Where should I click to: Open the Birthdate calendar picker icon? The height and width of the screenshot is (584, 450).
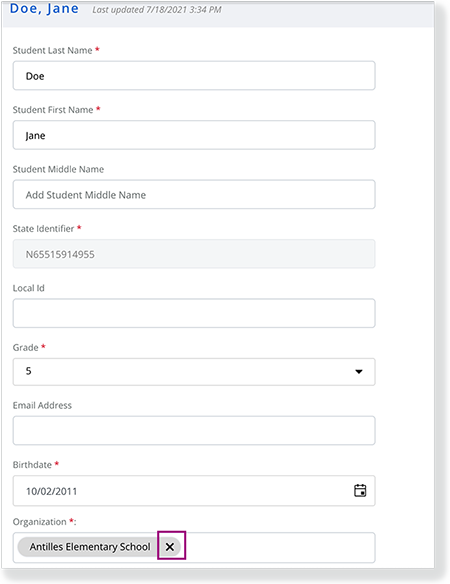coord(360,491)
